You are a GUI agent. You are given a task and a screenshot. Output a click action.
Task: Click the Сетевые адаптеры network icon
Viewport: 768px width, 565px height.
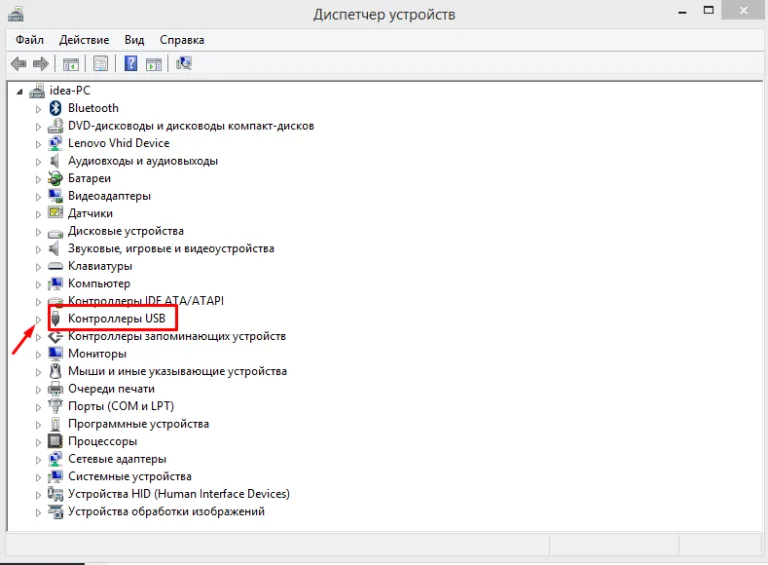tap(55, 459)
